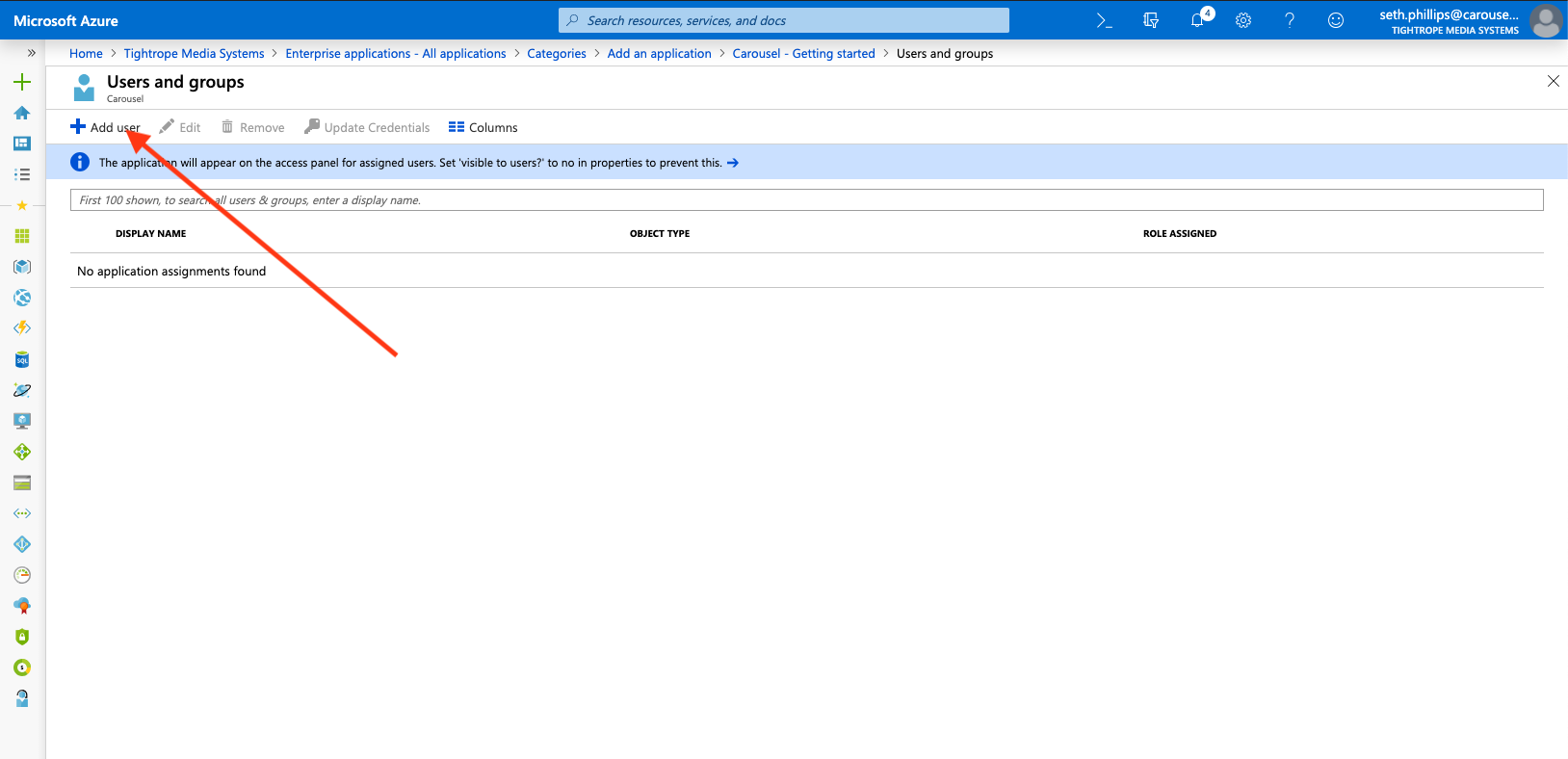Open the Dashboard icon in sidebar
1568x759 pixels.
[x=22, y=144]
